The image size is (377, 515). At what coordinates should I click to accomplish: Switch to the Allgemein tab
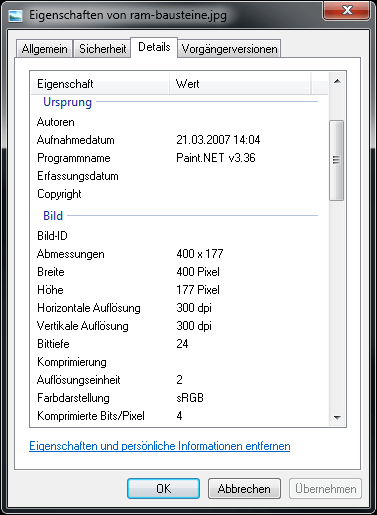tap(44, 49)
